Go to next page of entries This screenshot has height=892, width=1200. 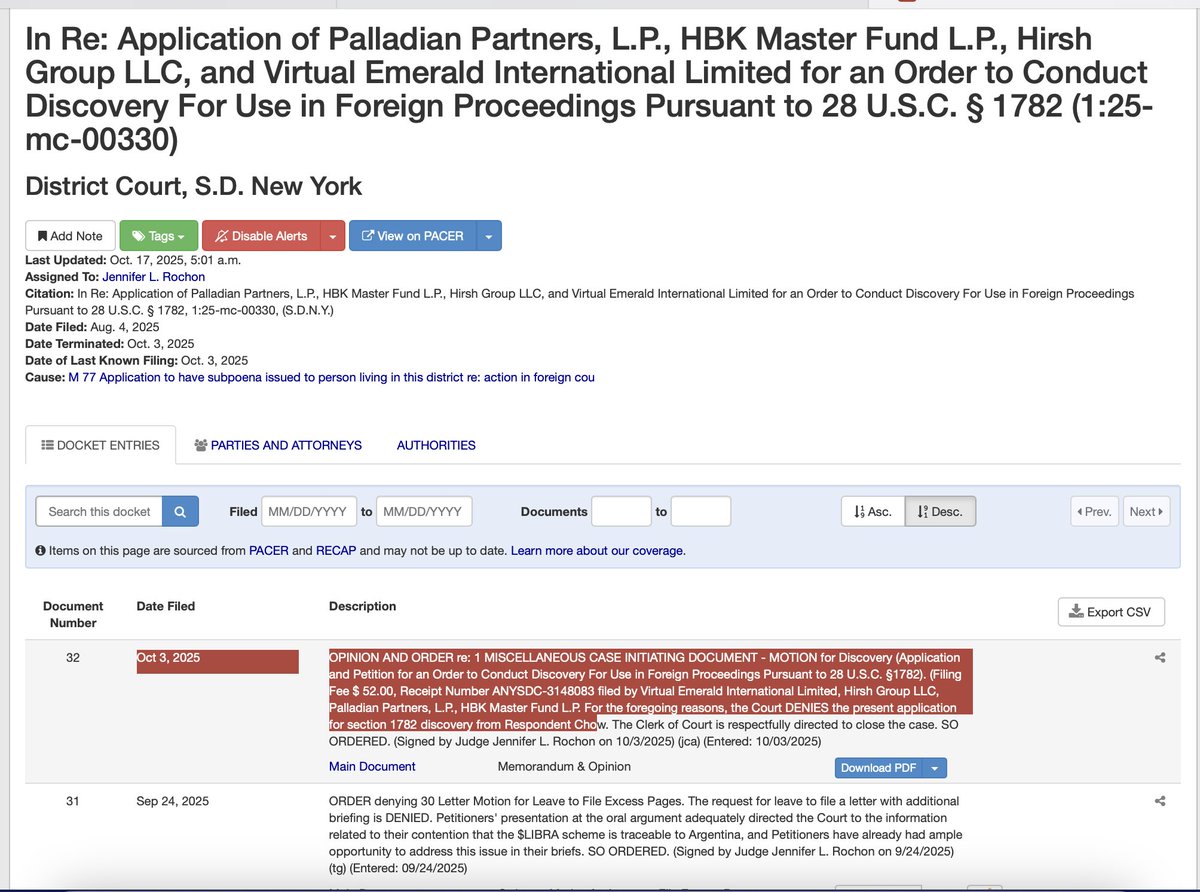[1145, 511]
